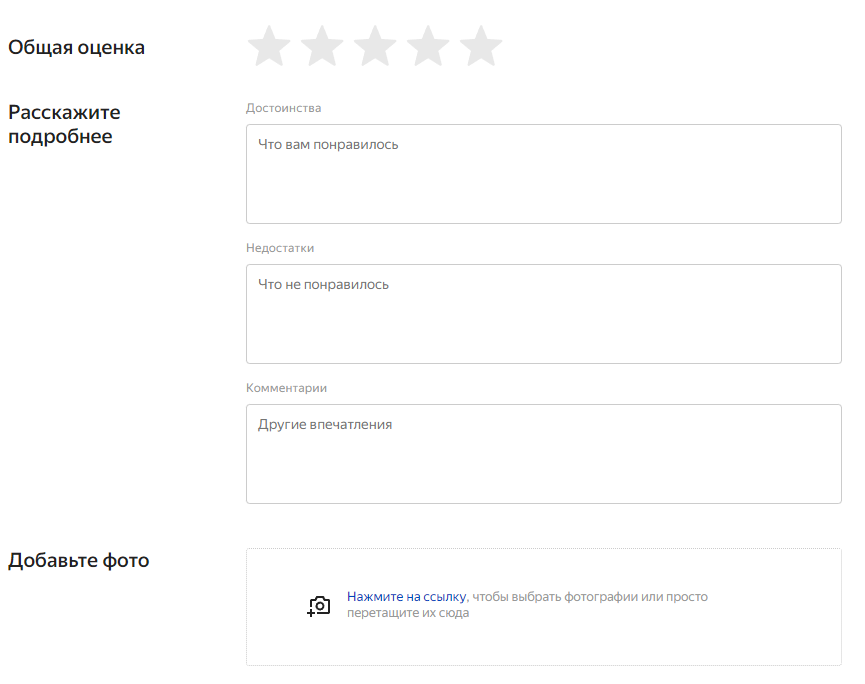
Task: Rate with the third star
Action: tap(375, 46)
